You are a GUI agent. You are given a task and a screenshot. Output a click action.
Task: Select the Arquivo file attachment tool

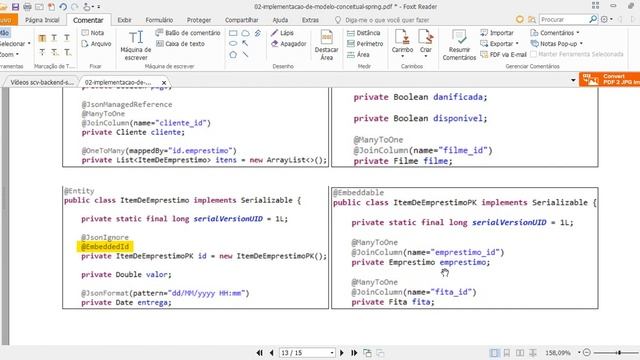(96, 44)
